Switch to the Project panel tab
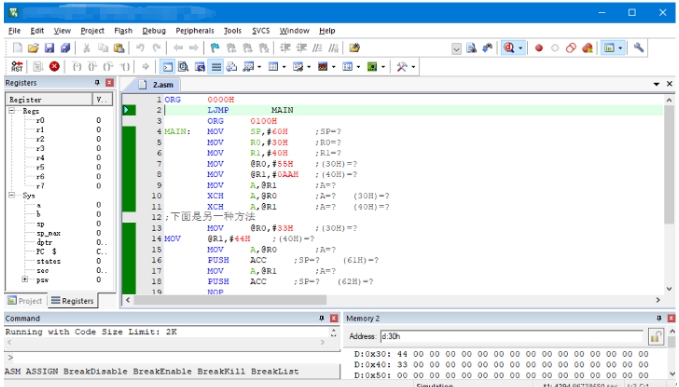 [x=25, y=301]
